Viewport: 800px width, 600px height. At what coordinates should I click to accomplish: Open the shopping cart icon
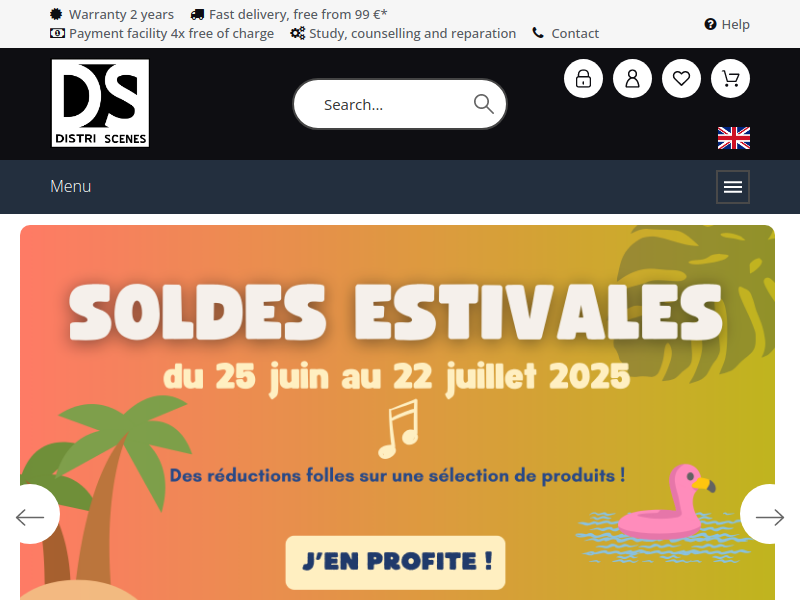(x=730, y=79)
